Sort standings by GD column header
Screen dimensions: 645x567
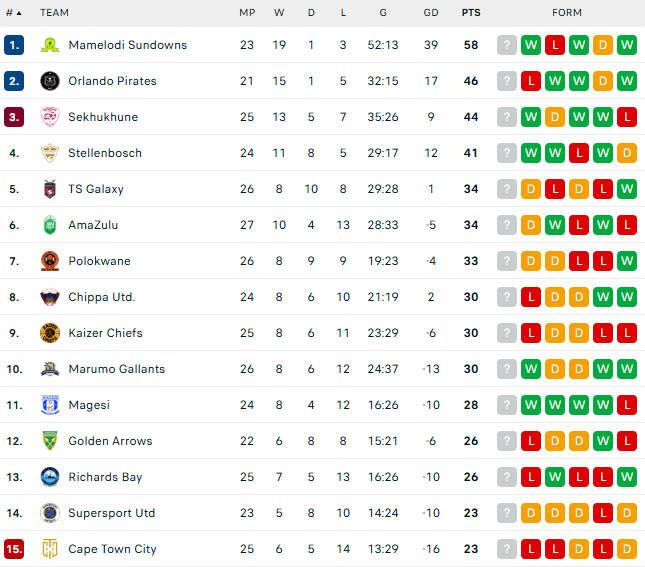tap(431, 13)
